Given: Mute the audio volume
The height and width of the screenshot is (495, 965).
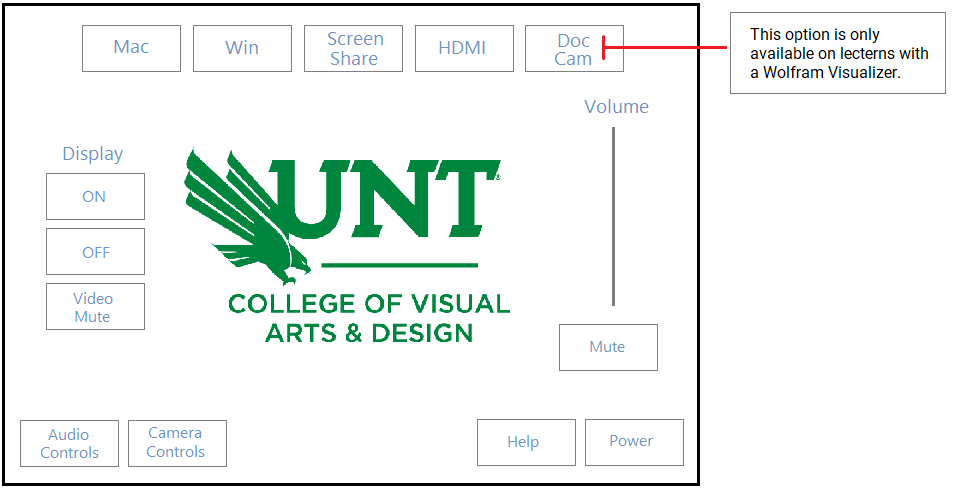Looking at the screenshot, I should click(x=608, y=347).
